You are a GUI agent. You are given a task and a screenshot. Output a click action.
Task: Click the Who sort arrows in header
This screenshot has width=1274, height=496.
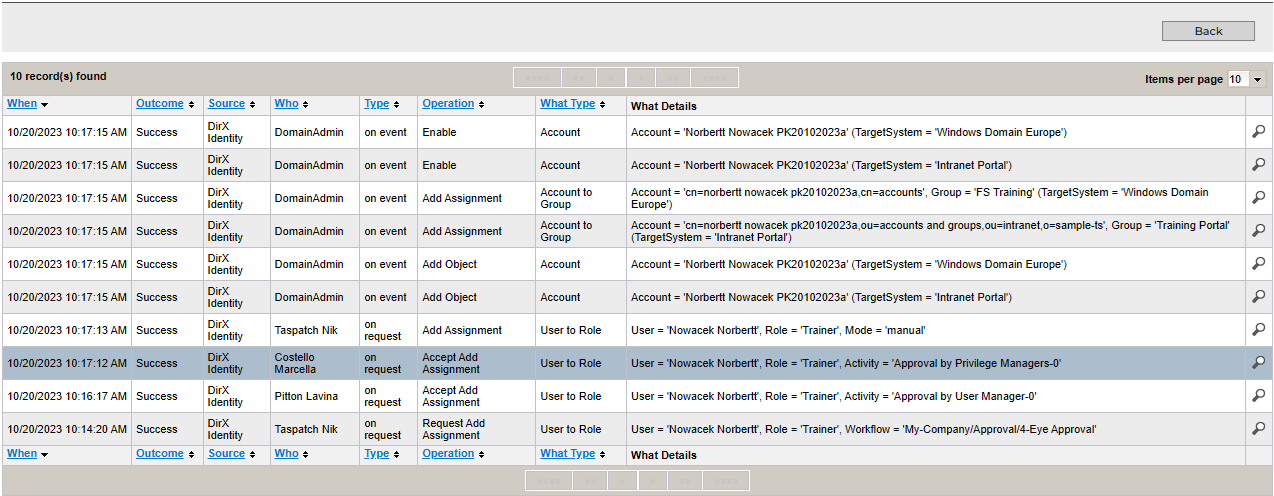tap(305, 105)
